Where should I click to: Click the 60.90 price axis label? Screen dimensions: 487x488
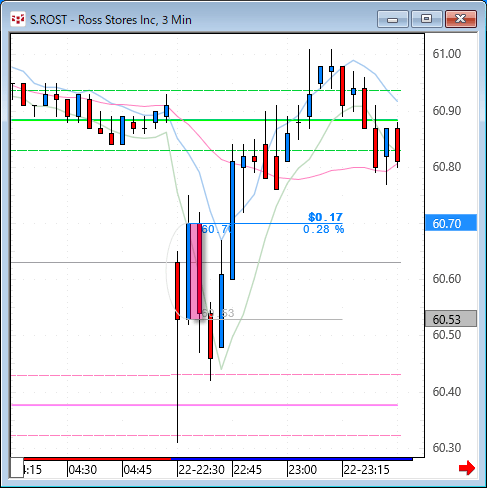[447, 110]
